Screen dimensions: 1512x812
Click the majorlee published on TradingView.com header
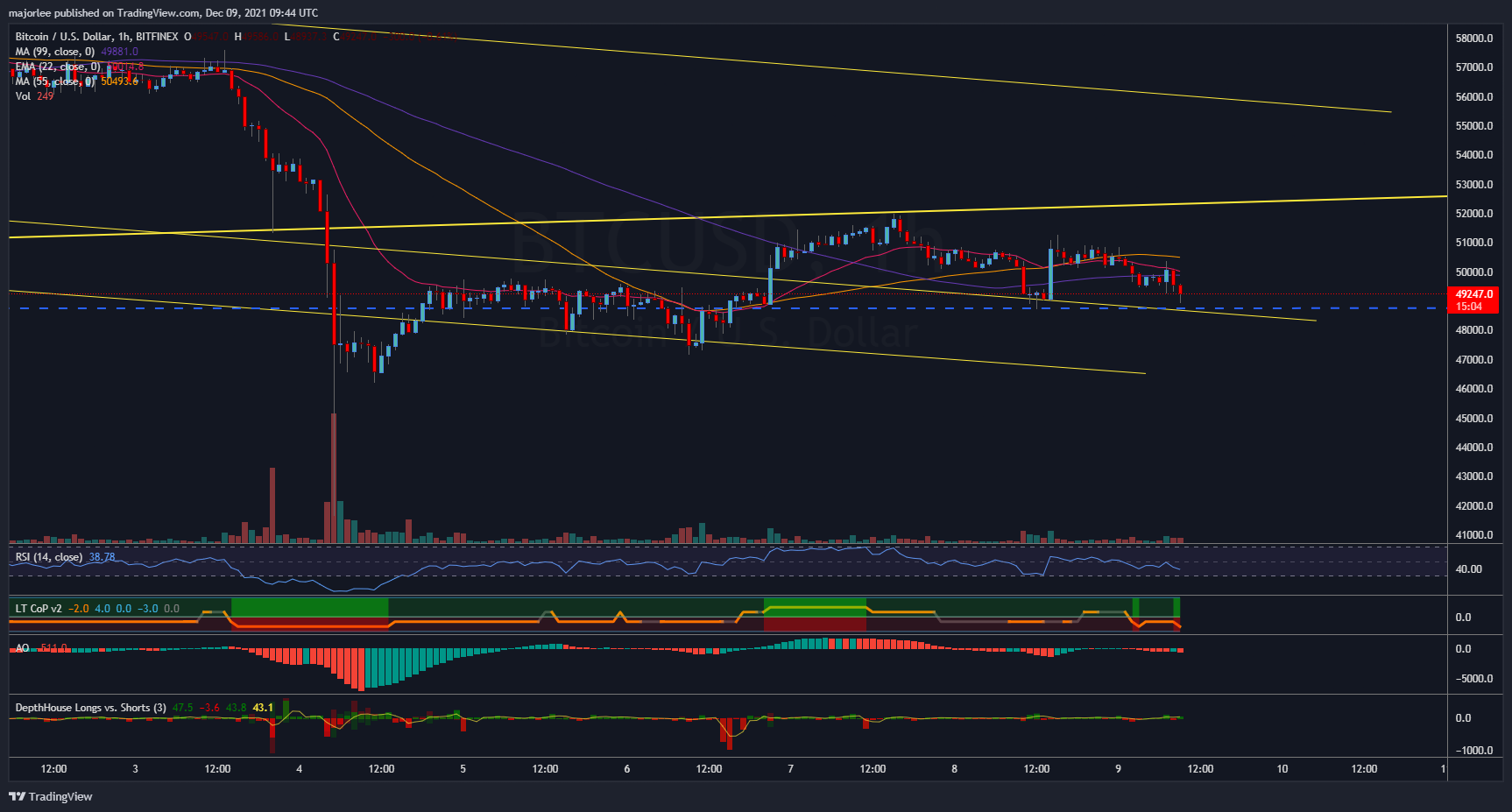(x=163, y=13)
